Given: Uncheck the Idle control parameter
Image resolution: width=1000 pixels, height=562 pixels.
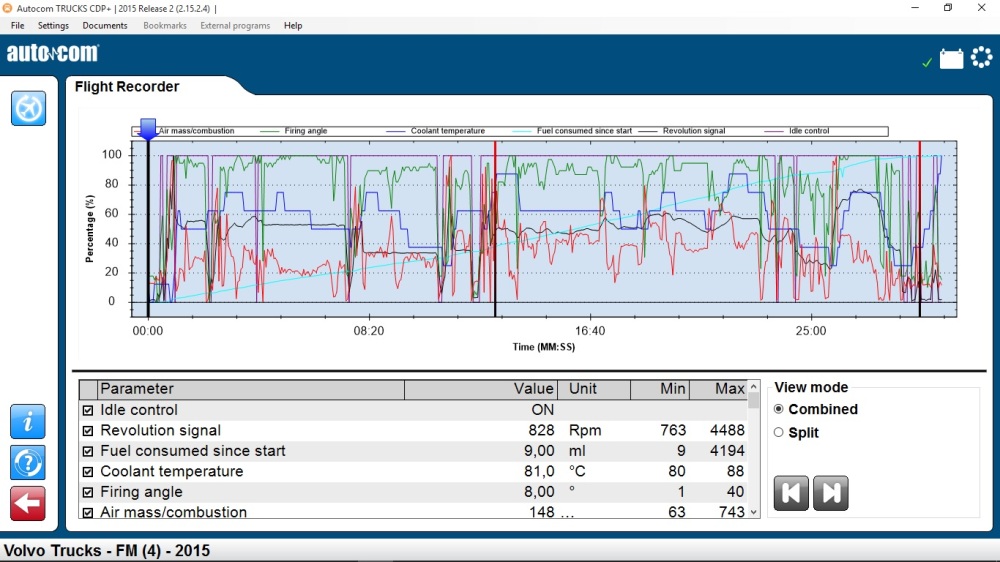Looking at the screenshot, I should tap(88, 410).
